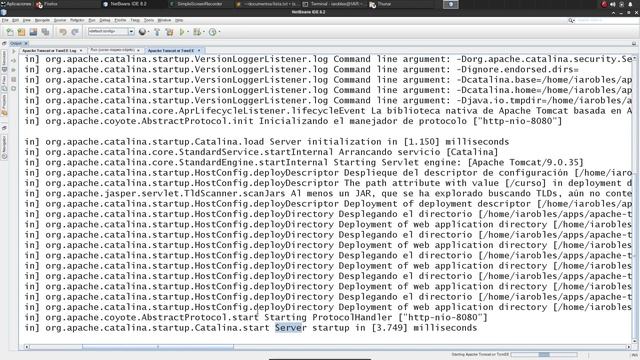The width and height of the screenshot is (640, 360).
Task: Switch to SimpleScreenRecorder taskbar window
Action: click(196, 4)
